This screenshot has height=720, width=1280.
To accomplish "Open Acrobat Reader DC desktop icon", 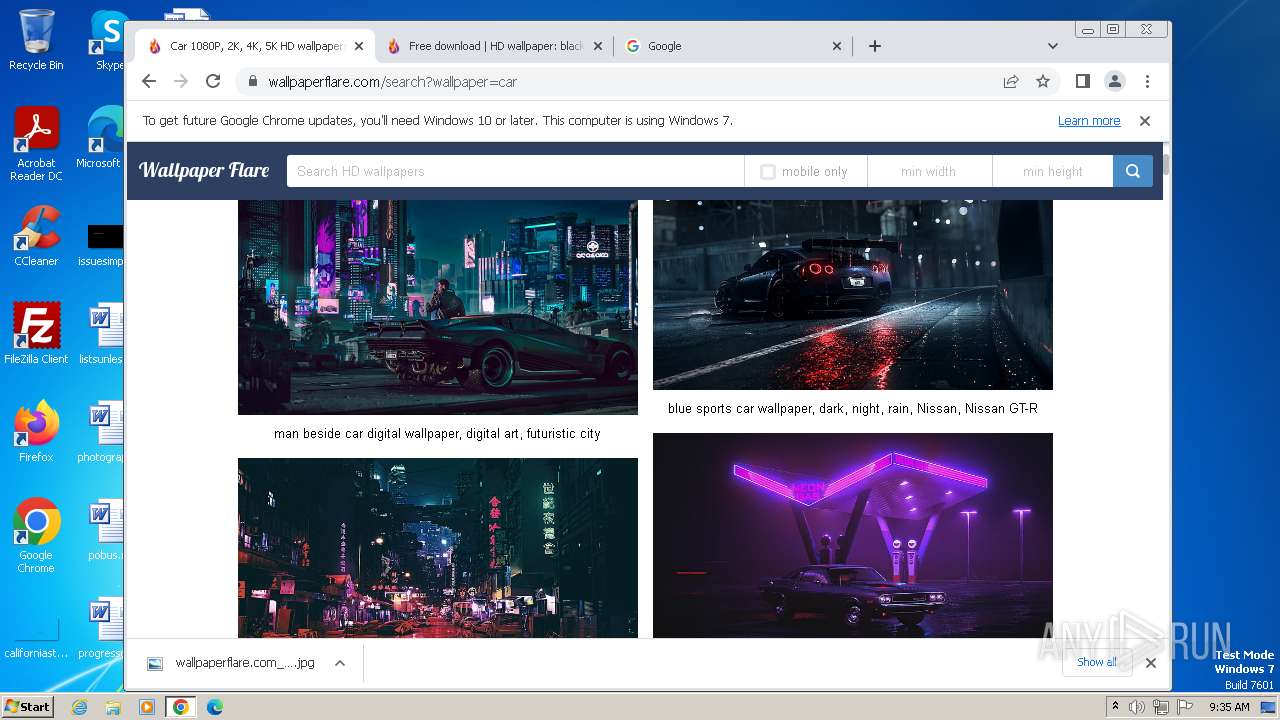I will (36, 144).
